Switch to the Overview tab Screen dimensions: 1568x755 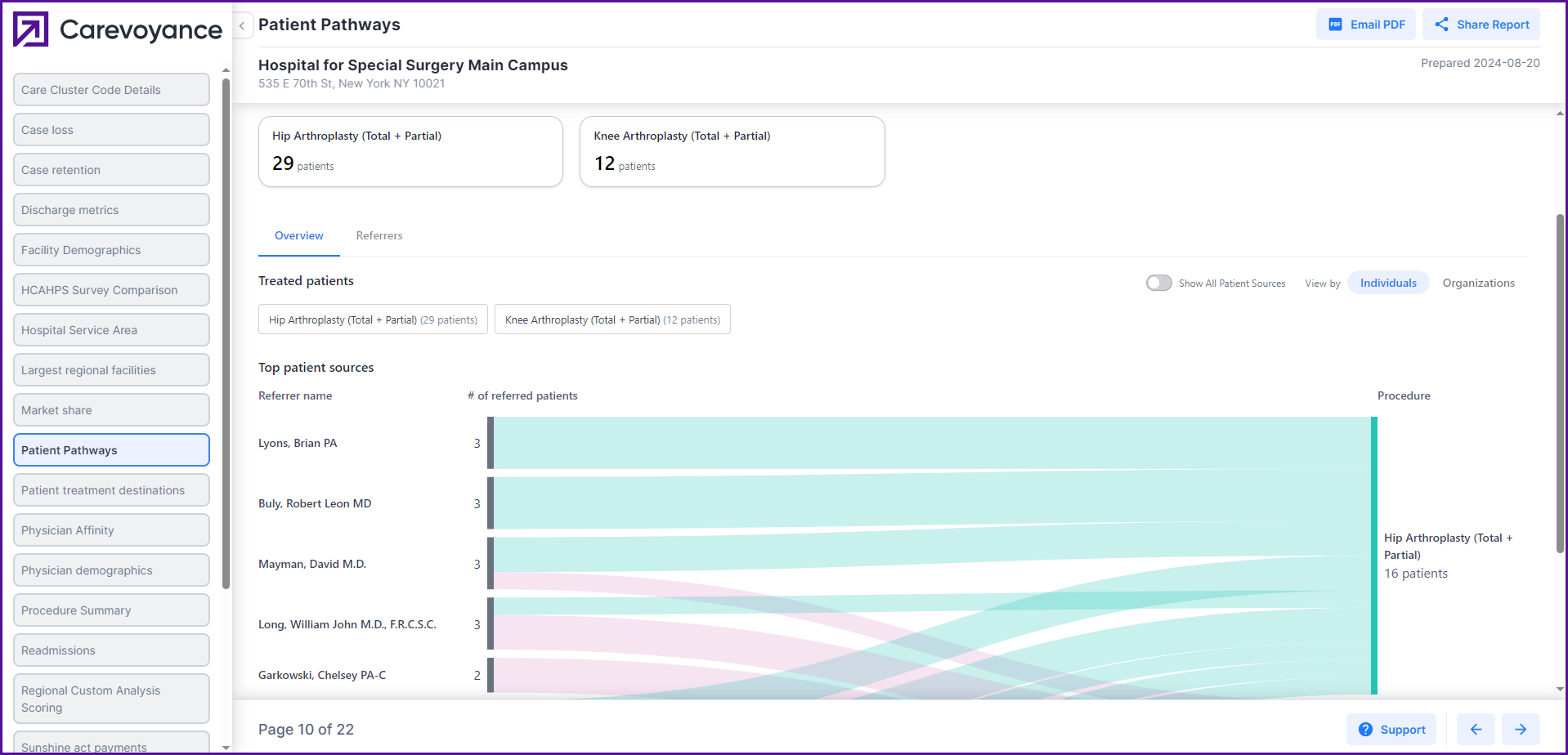[299, 235]
